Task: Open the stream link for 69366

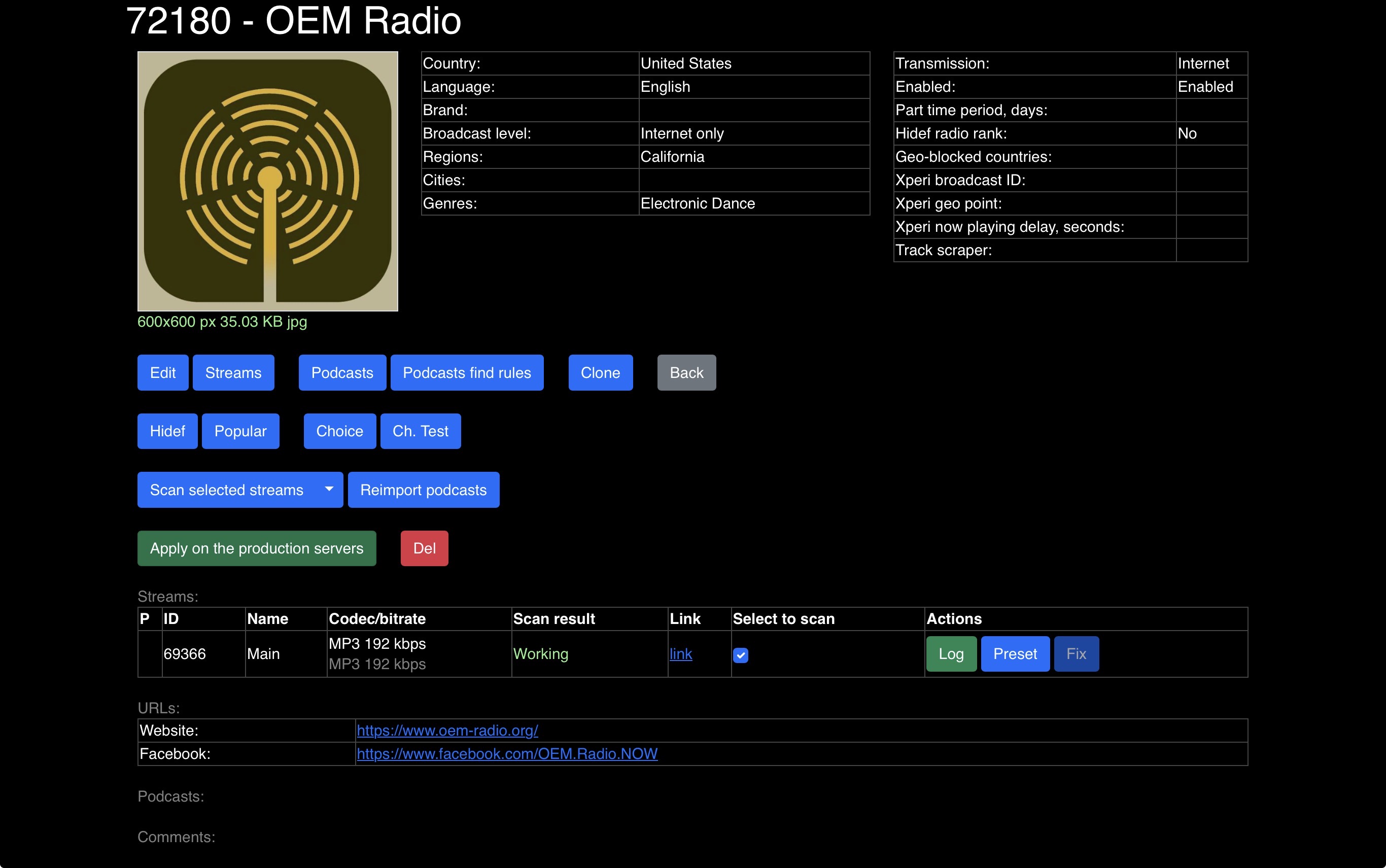Action: coord(680,654)
